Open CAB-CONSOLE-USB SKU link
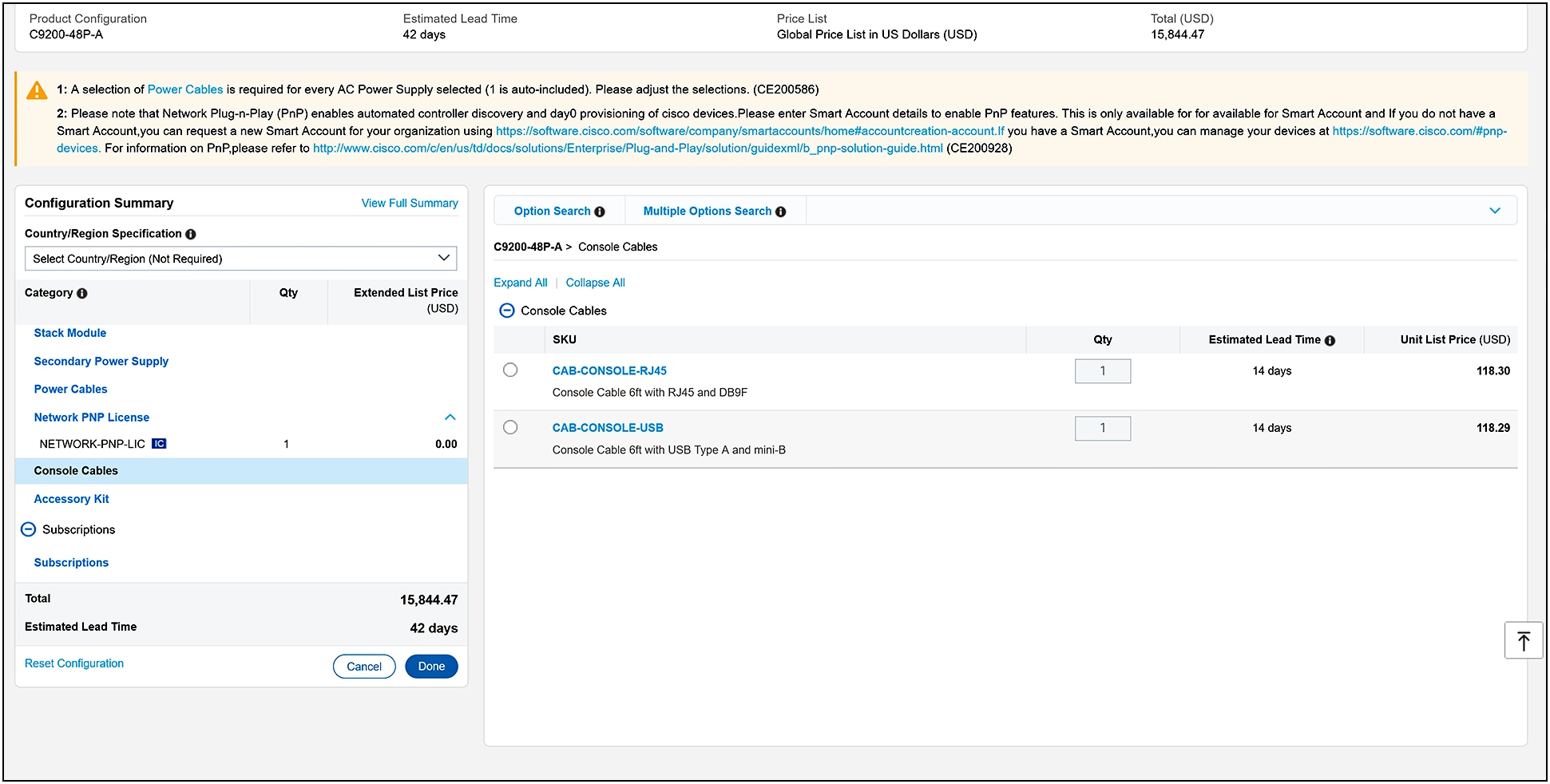The height and width of the screenshot is (784, 1550). [608, 428]
